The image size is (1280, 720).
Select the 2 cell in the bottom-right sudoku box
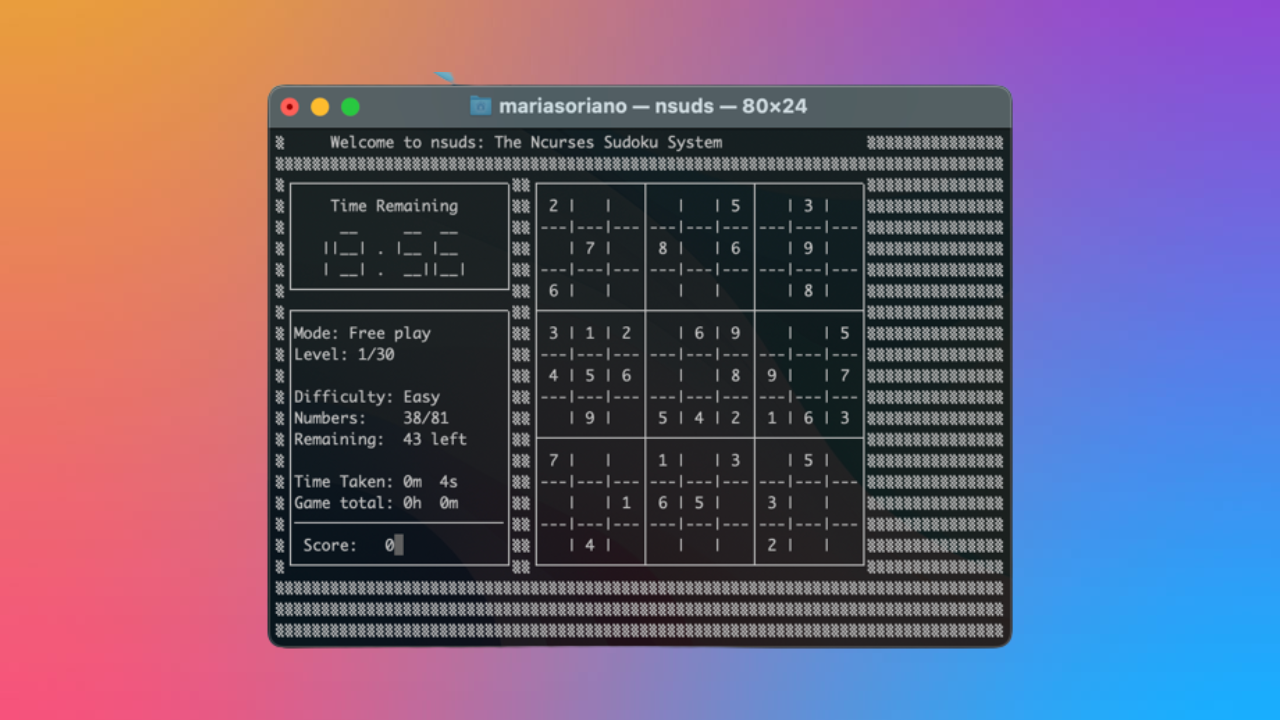pyautogui.click(x=772, y=545)
